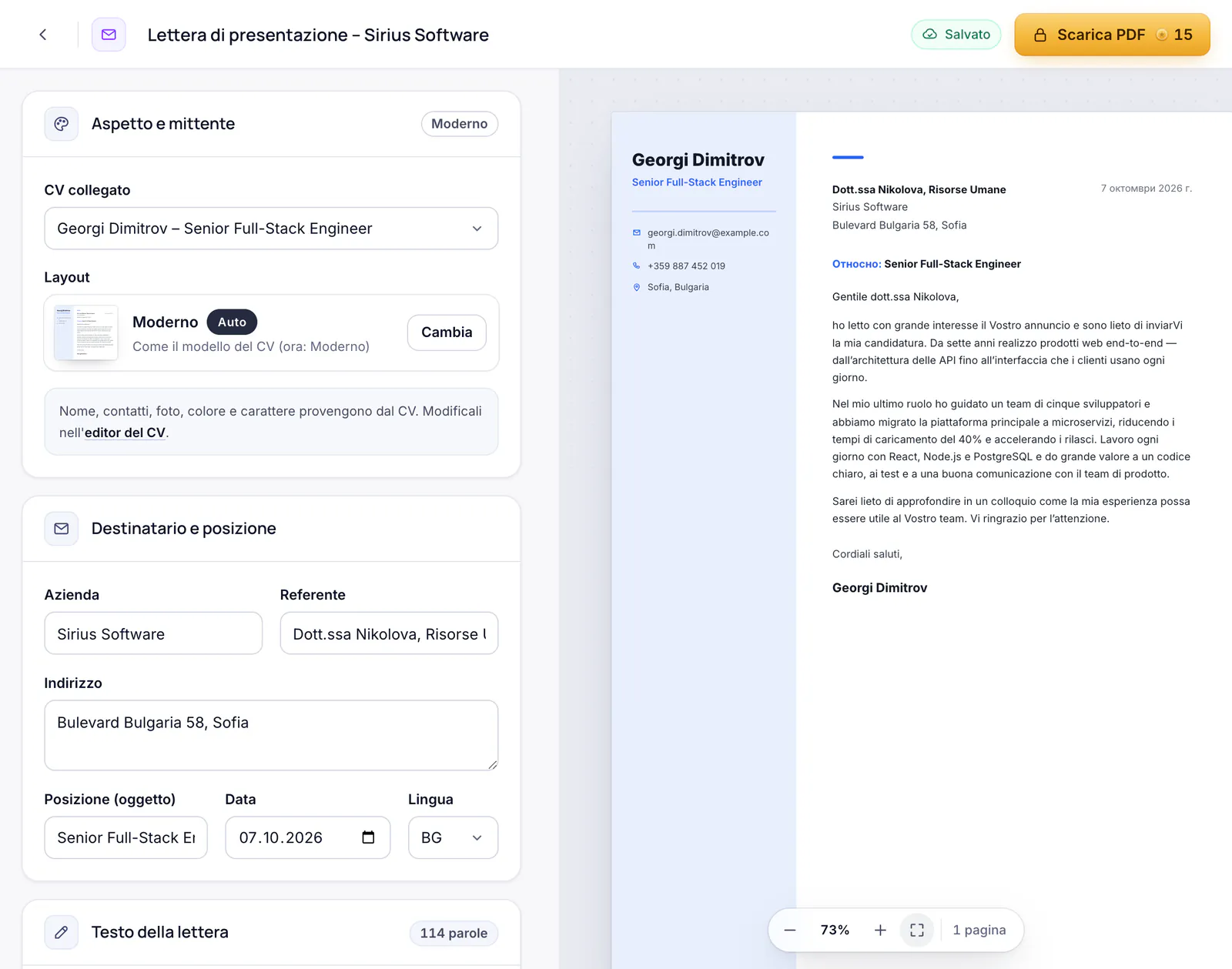Screen dimensions: 1232x969
Task: Click the Auto badge next to Moderno
Action: tap(232, 322)
